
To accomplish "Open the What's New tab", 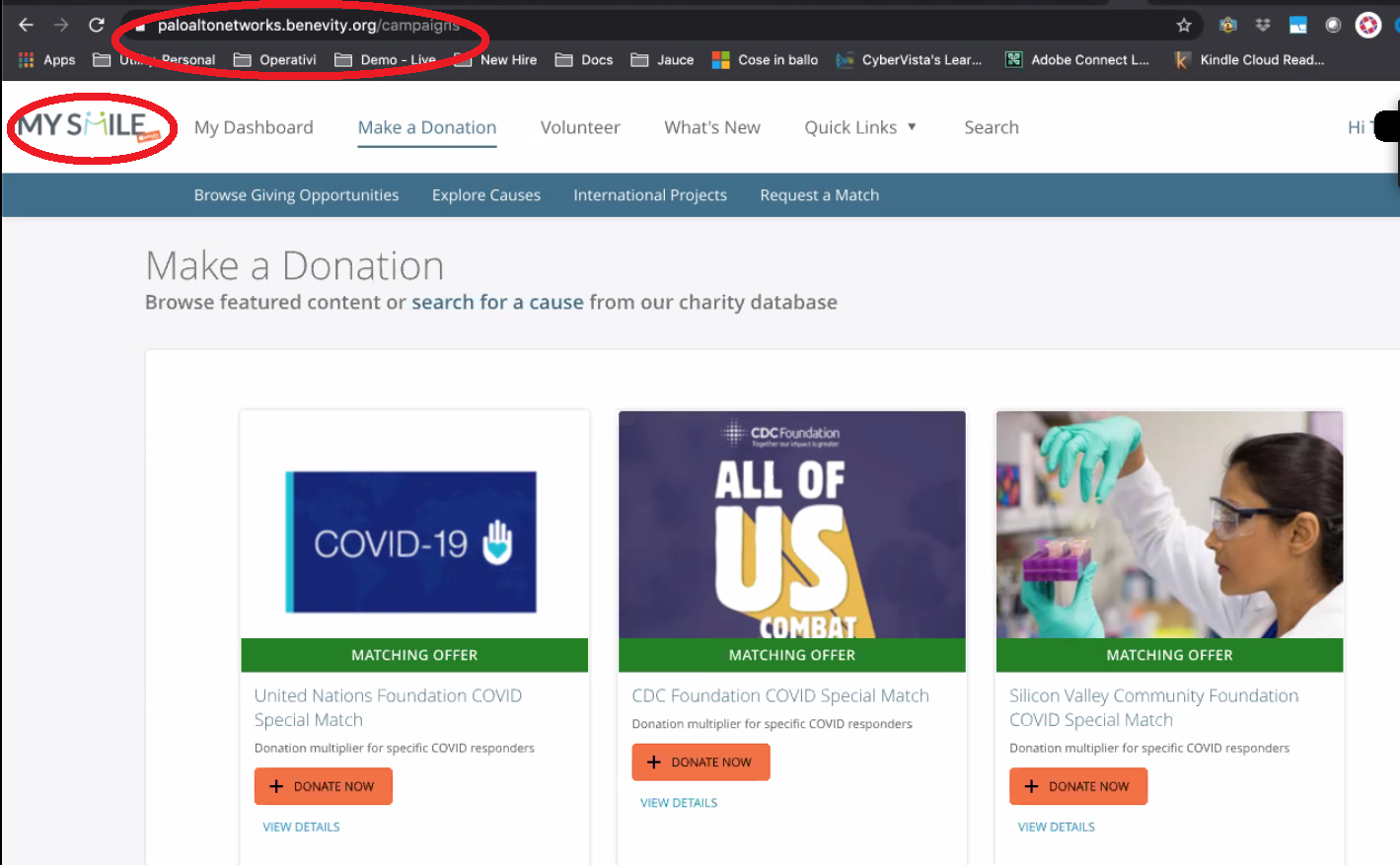I will (x=712, y=127).
